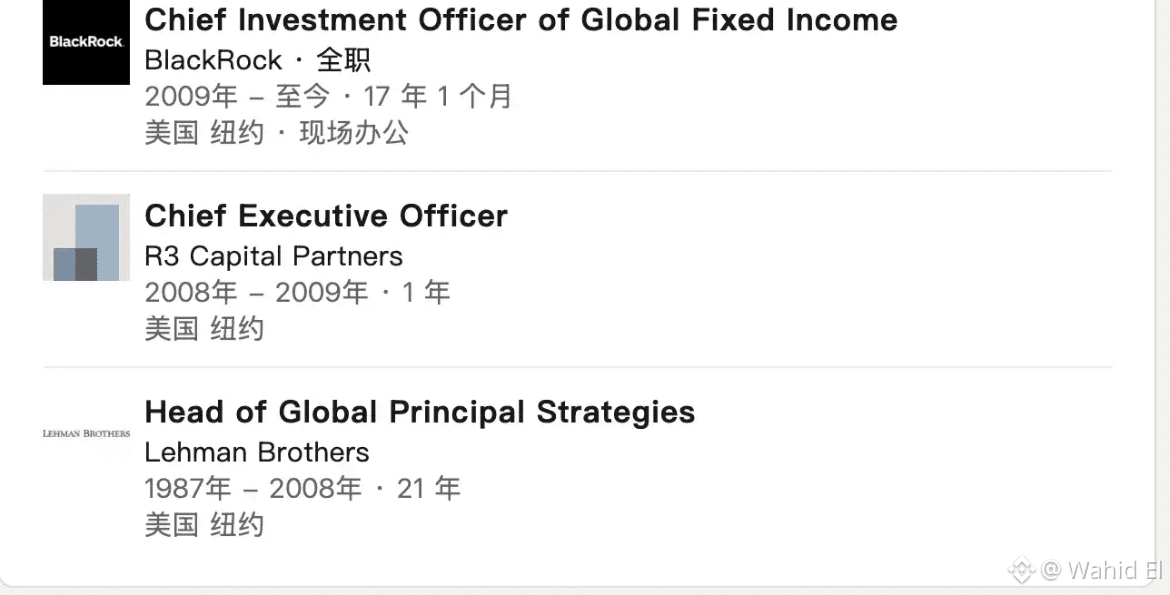Click the 2009年 – 至今 date range
The width and height of the screenshot is (1170, 595).
(x=237, y=96)
